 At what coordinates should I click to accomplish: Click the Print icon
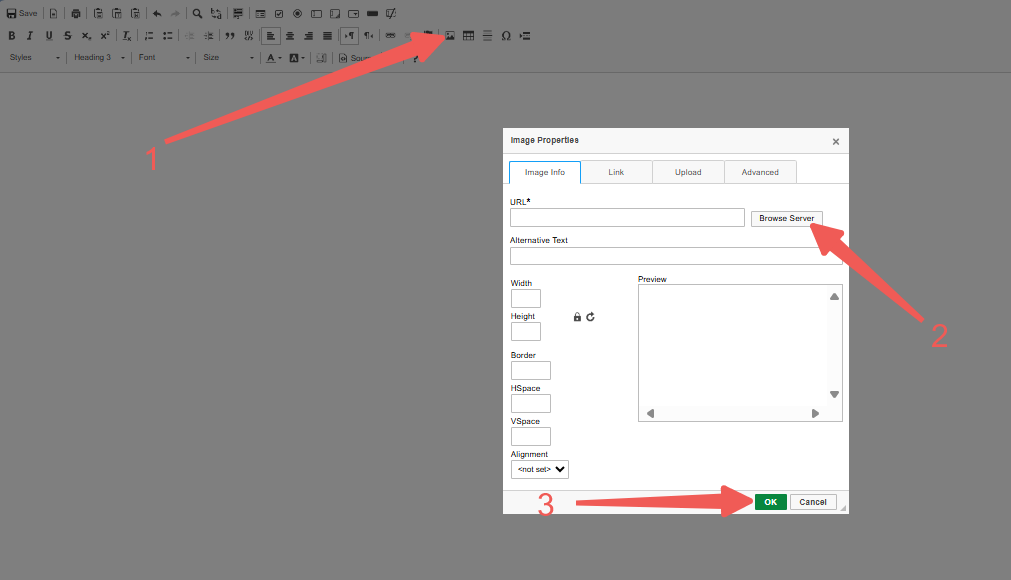(75, 14)
